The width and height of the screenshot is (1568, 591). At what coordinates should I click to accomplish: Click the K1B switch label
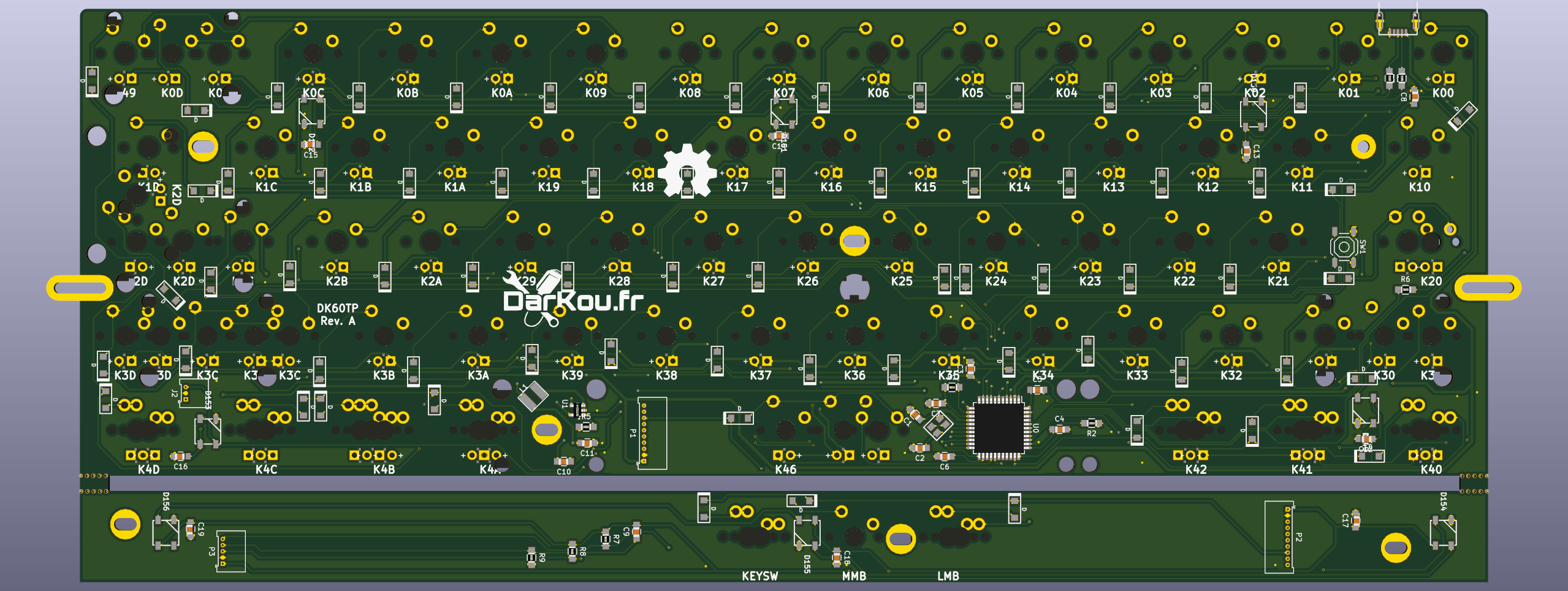[360, 187]
